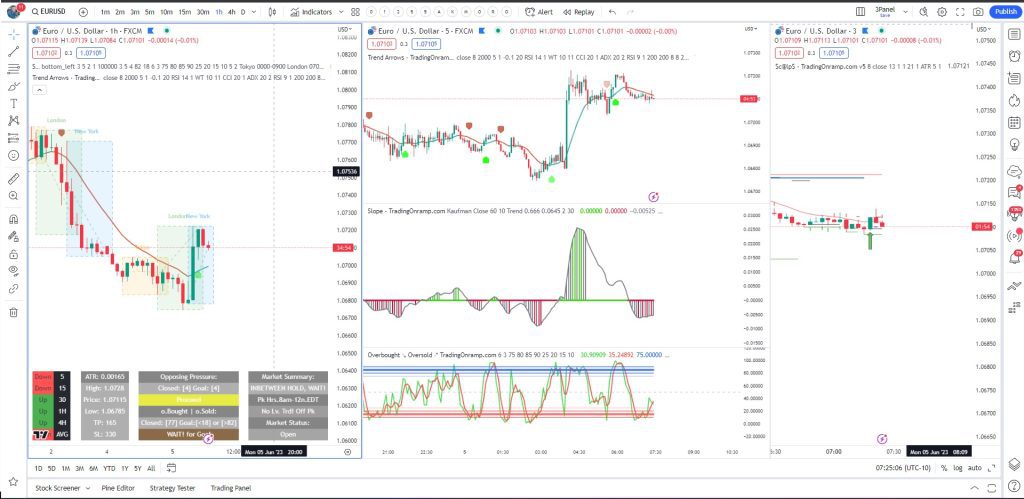Click the Alert icon in the toolbar
Viewport: 1024px width, 499px height.
pos(539,12)
